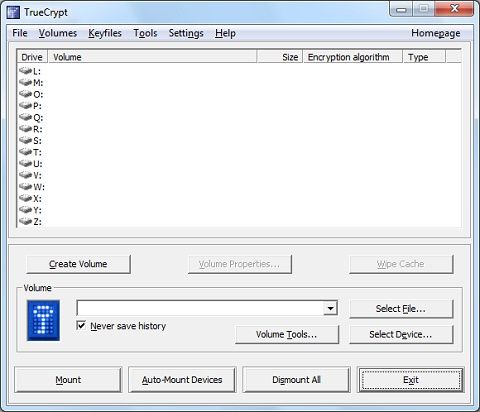
Task: Click the volume path input field
Action: coord(200,308)
